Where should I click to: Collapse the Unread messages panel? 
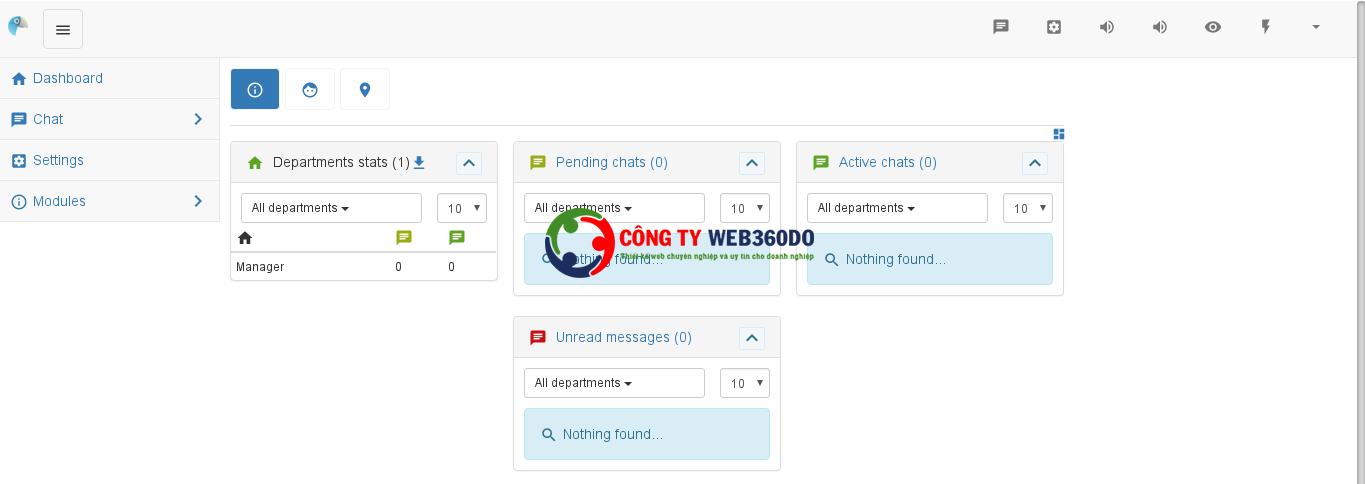[752, 338]
